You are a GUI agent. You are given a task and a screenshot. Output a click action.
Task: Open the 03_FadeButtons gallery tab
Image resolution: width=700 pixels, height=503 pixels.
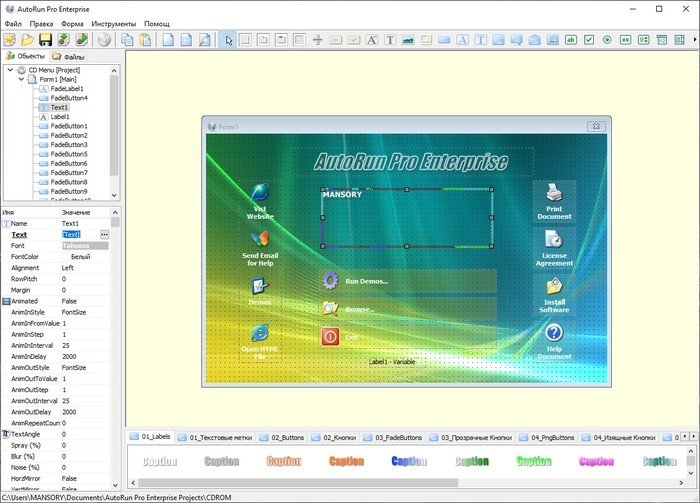click(393, 437)
